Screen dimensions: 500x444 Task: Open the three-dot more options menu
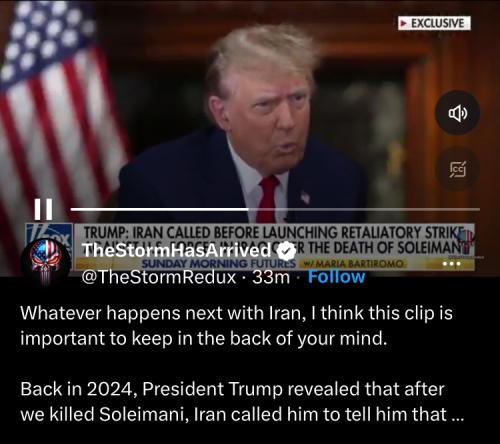(452, 264)
